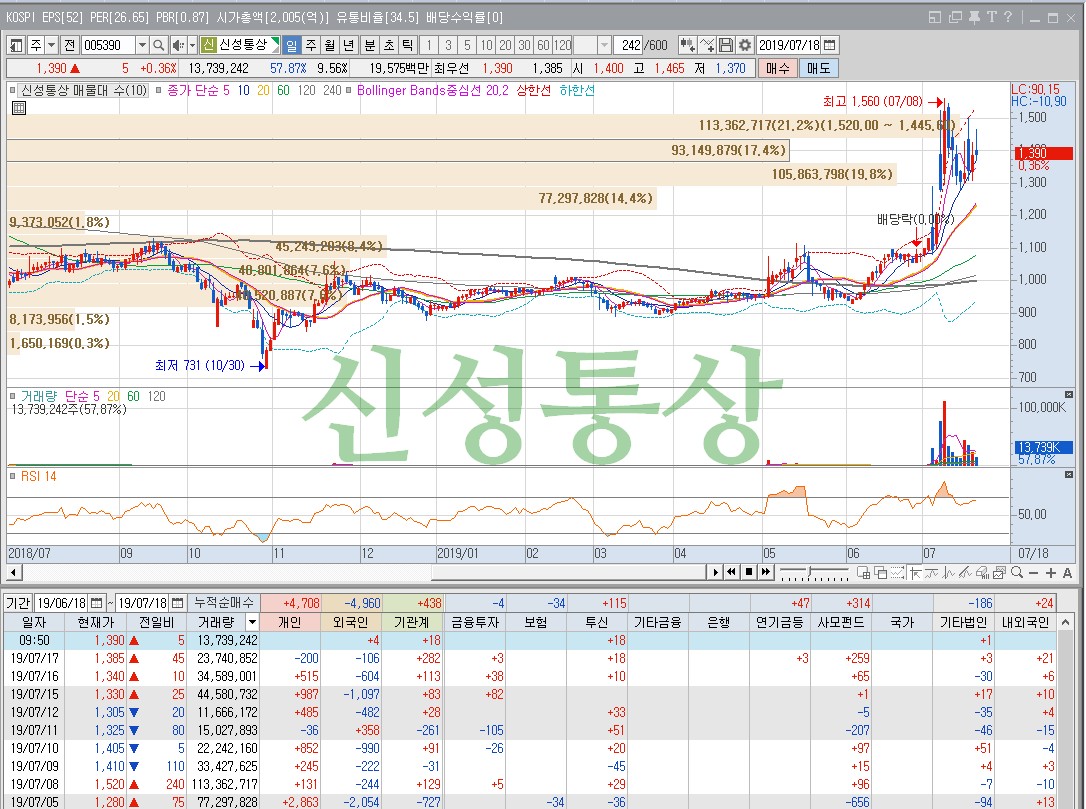Open calendar icon next to 2019/07/18
1086x809 pixels.
(x=830, y=46)
